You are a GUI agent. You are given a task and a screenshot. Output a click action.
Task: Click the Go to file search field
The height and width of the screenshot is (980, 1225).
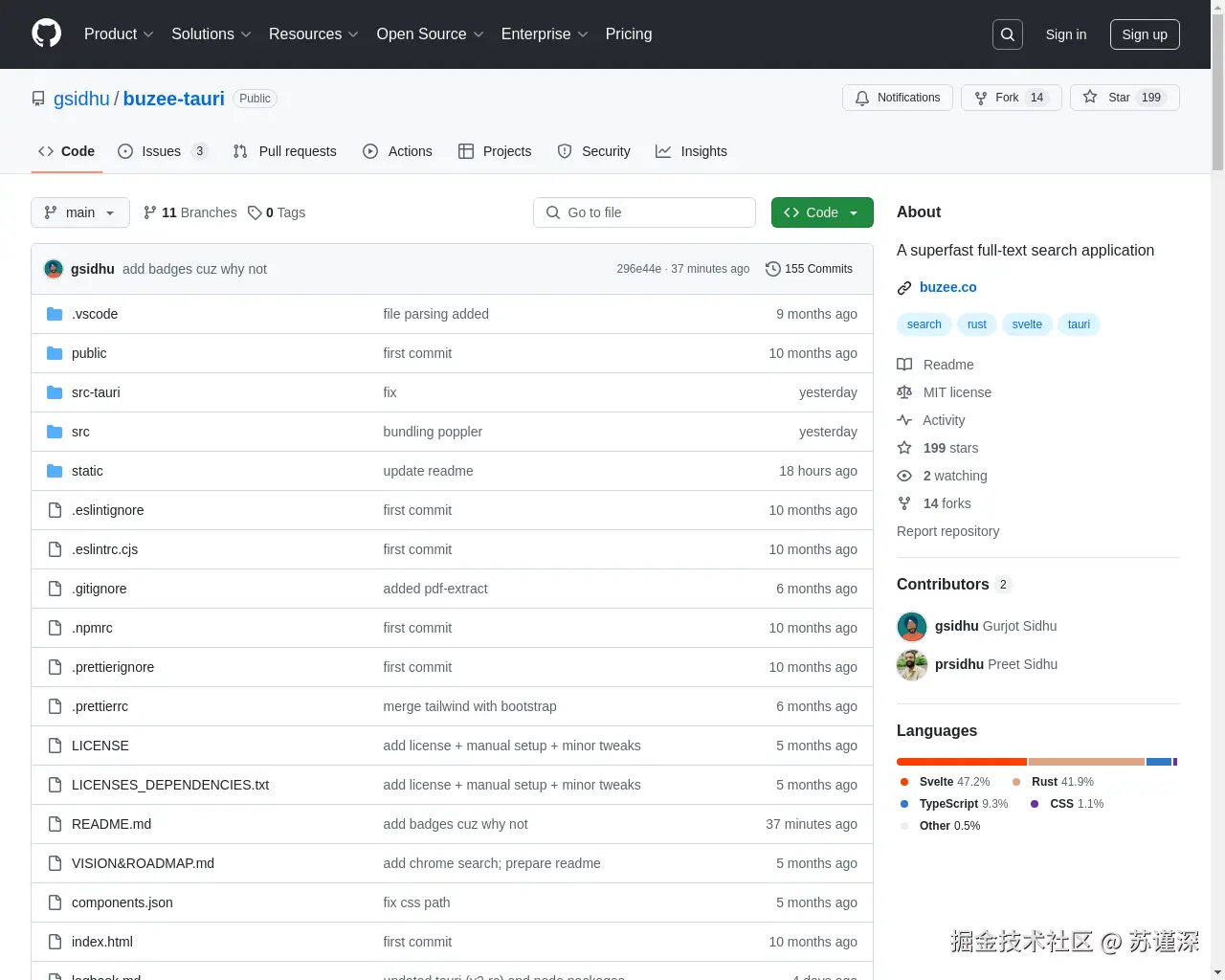point(644,212)
